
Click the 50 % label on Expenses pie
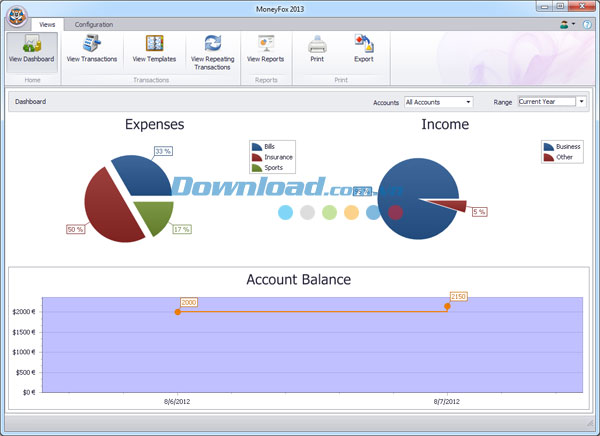[x=75, y=229]
